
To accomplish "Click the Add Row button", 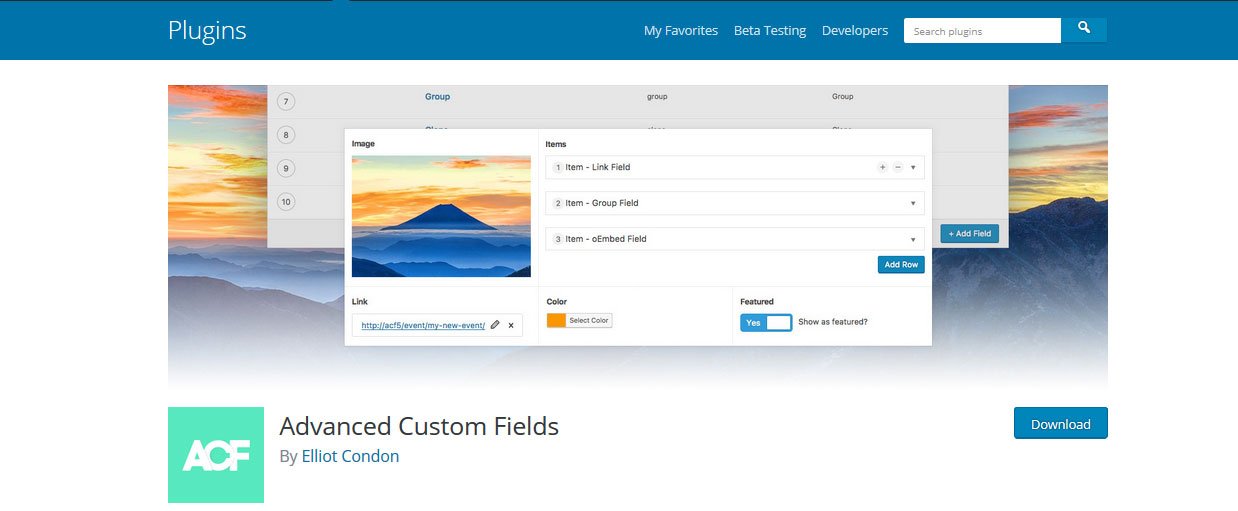I will coord(901,265).
